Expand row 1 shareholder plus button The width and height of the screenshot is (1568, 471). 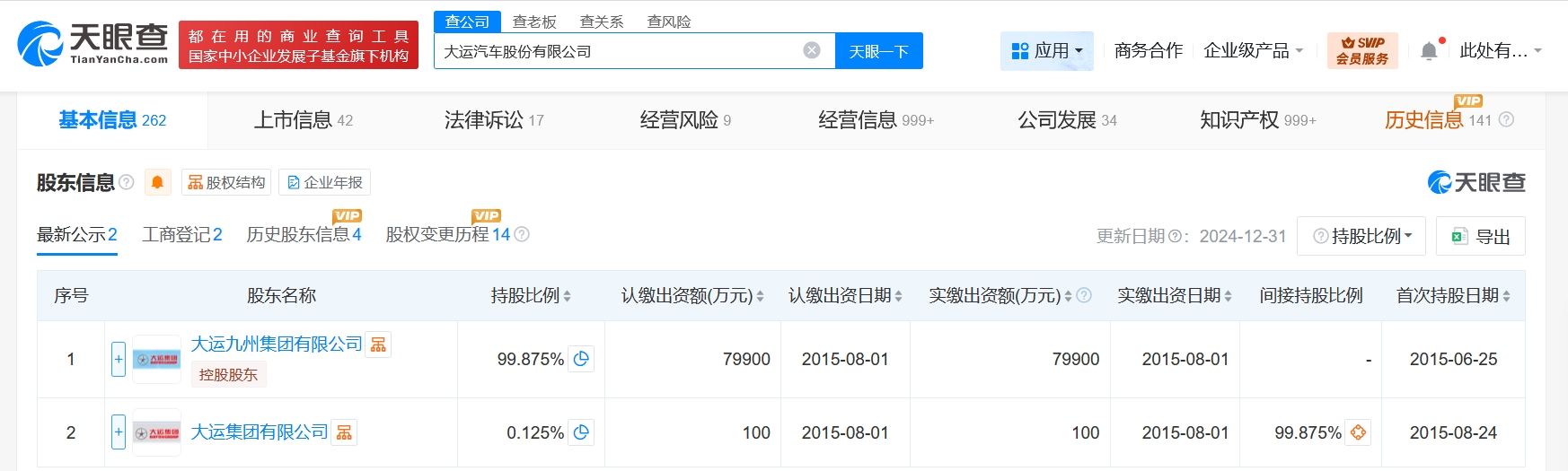coord(118,359)
